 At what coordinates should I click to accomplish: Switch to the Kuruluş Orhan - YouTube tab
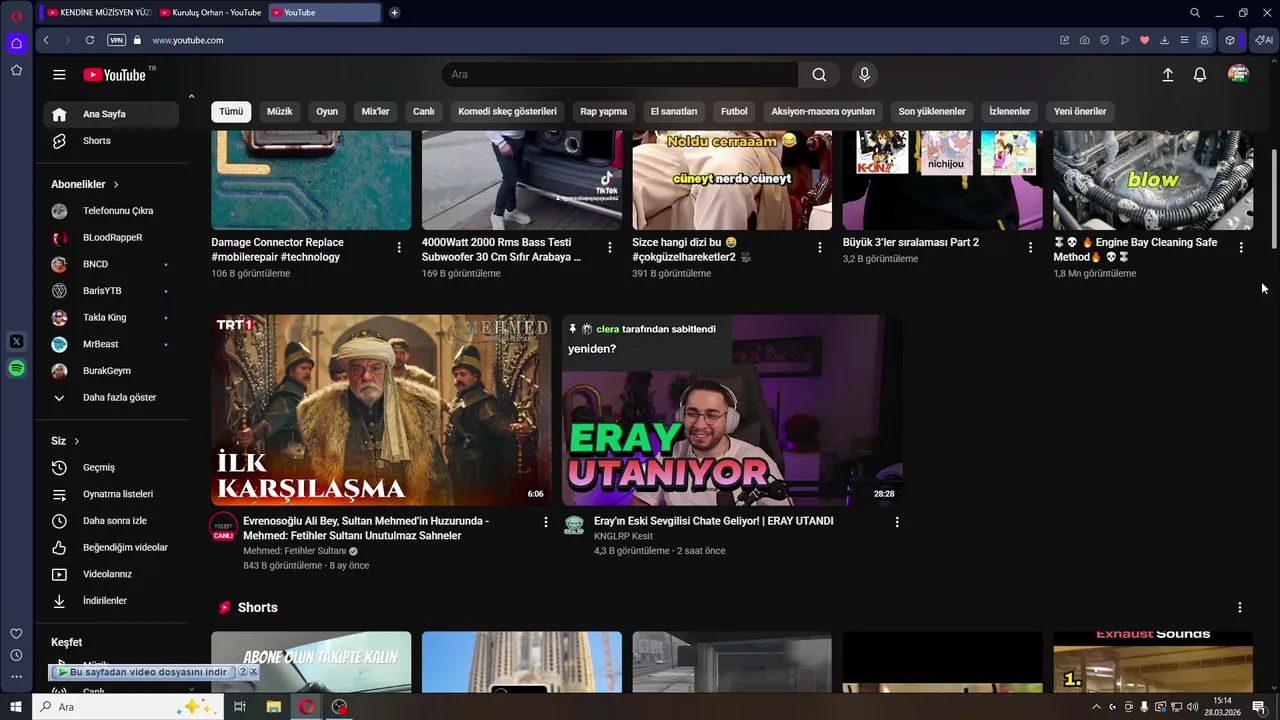click(x=210, y=13)
